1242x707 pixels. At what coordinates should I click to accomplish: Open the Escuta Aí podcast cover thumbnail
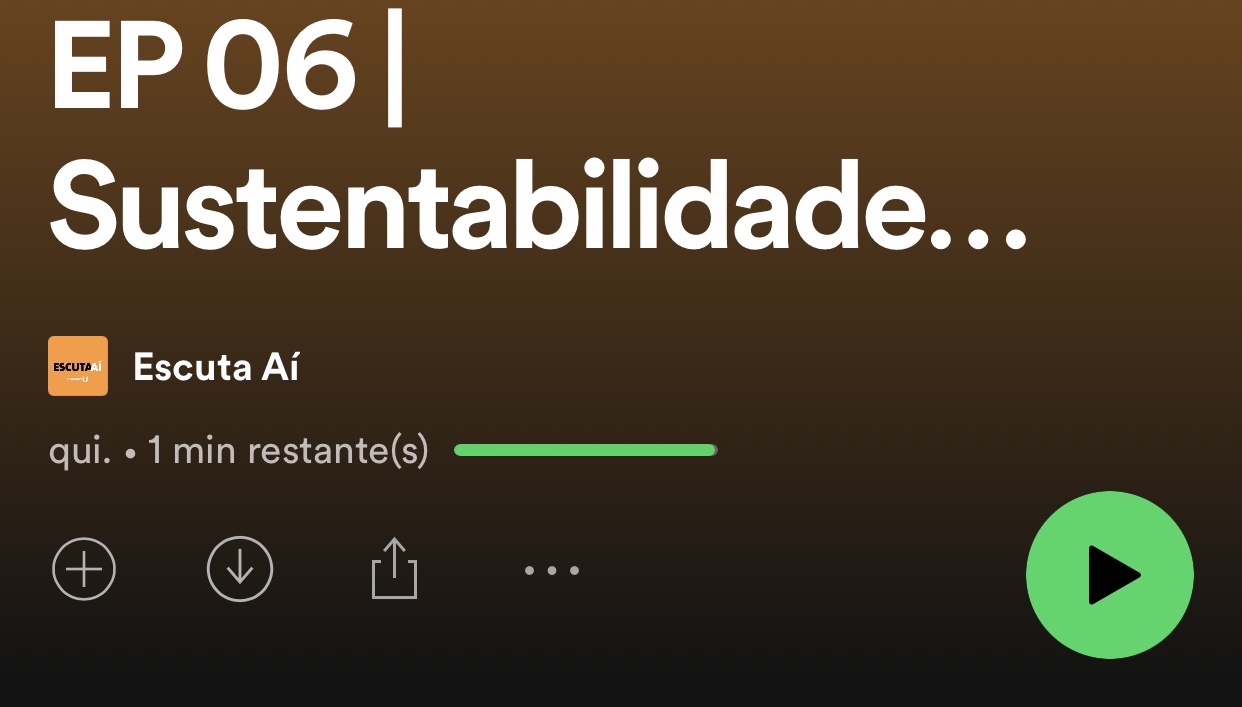coord(78,366)
